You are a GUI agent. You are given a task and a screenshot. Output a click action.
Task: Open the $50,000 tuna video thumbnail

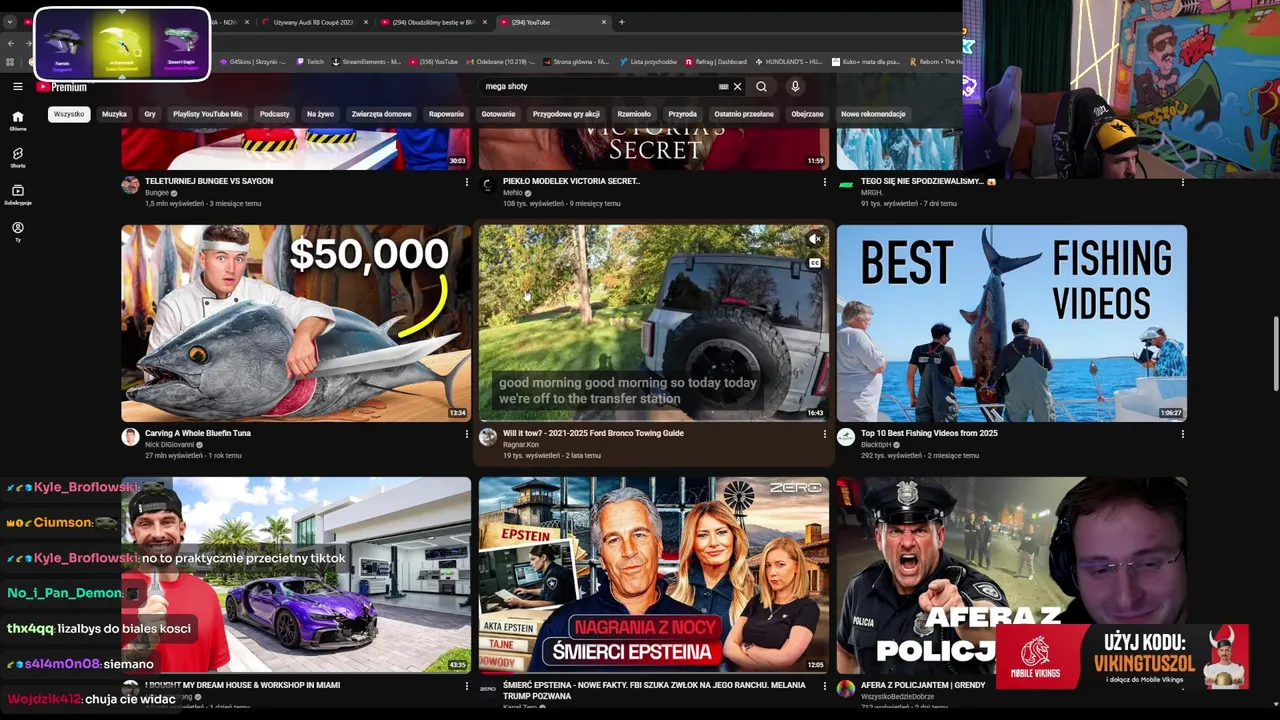tap(296, 323)
